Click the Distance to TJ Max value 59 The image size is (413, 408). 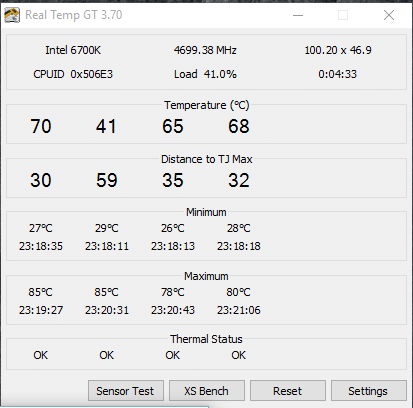pos(107,180)
